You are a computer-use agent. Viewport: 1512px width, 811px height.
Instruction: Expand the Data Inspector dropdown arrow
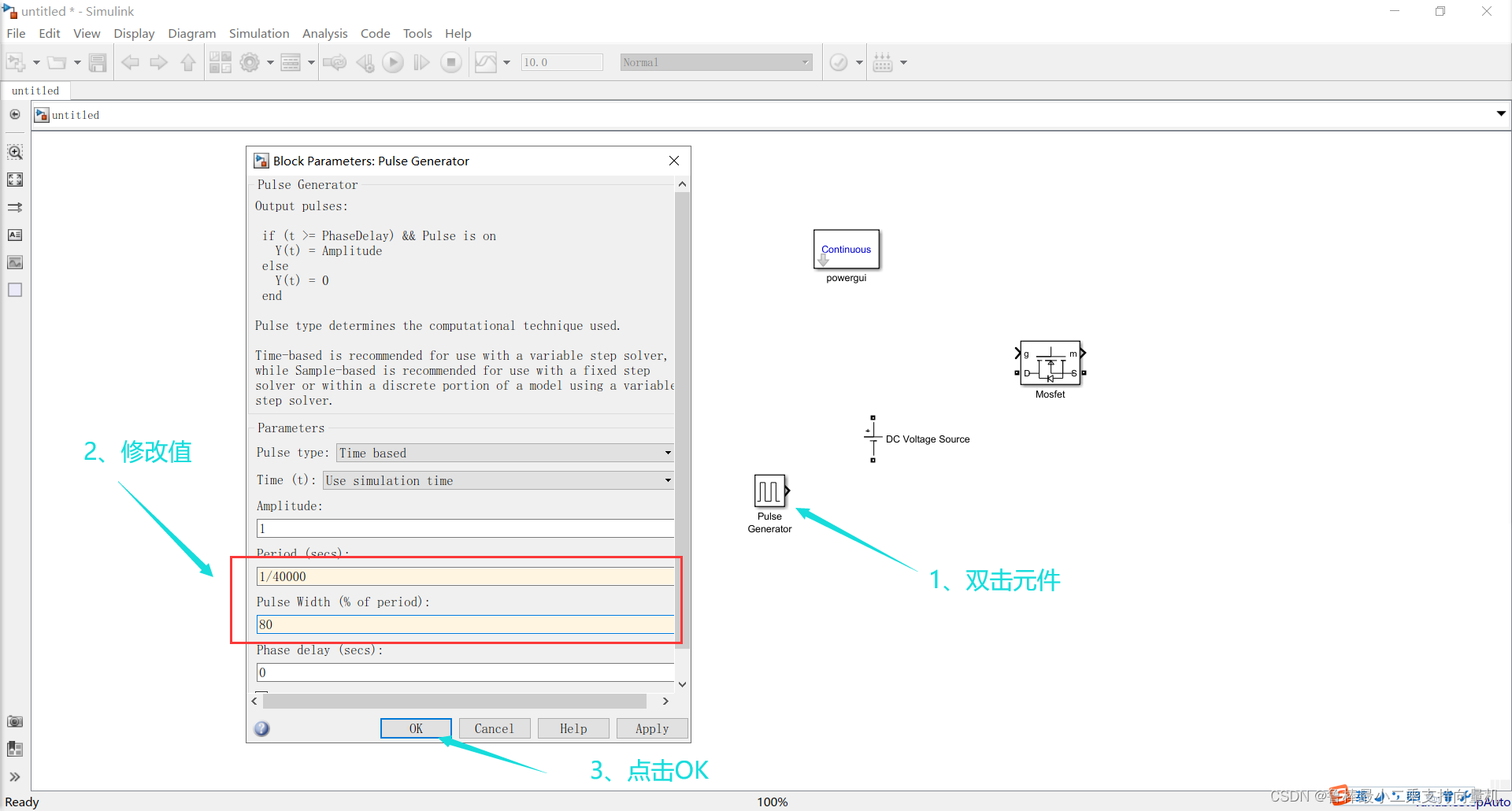click(506, 62)
